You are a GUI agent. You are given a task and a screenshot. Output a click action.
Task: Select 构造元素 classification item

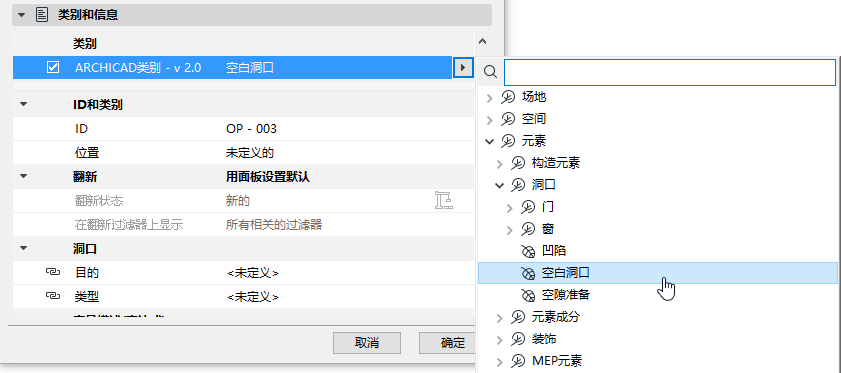(556, 163)
